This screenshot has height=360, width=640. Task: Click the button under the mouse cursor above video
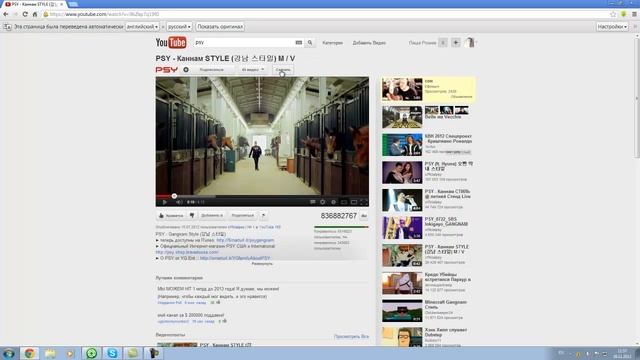[x=282, y=70]
